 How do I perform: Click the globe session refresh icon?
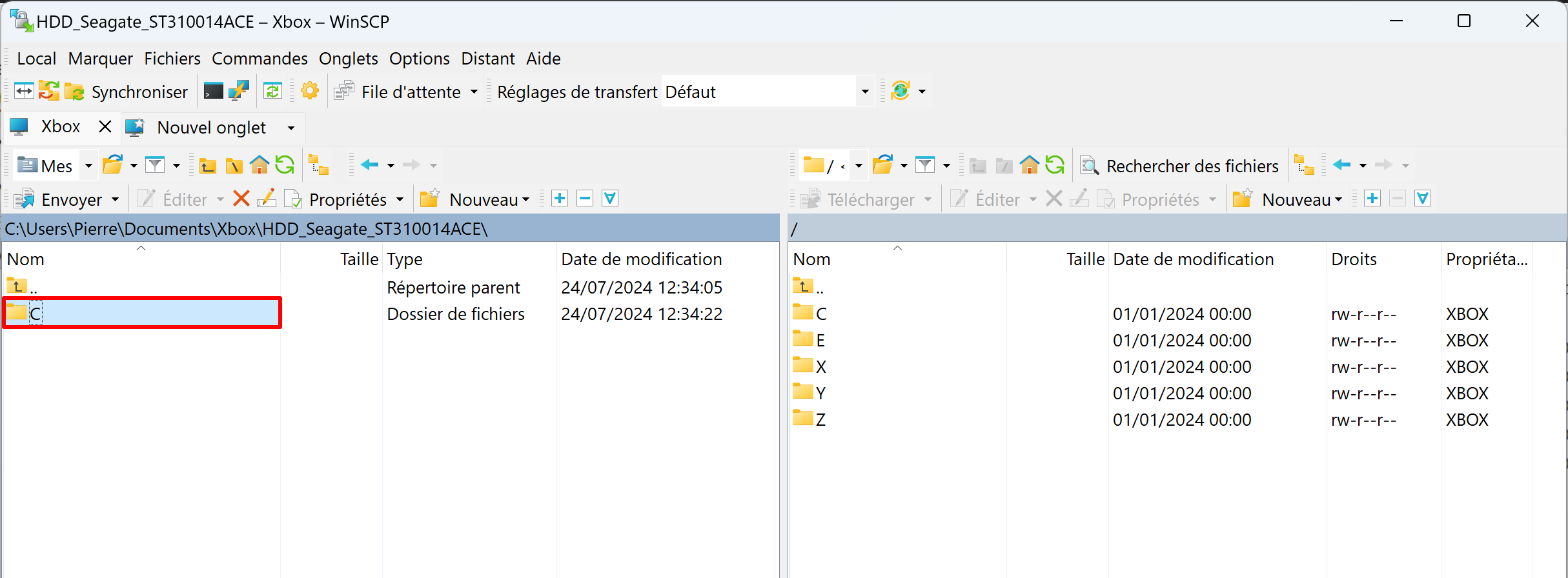point(901,92)
